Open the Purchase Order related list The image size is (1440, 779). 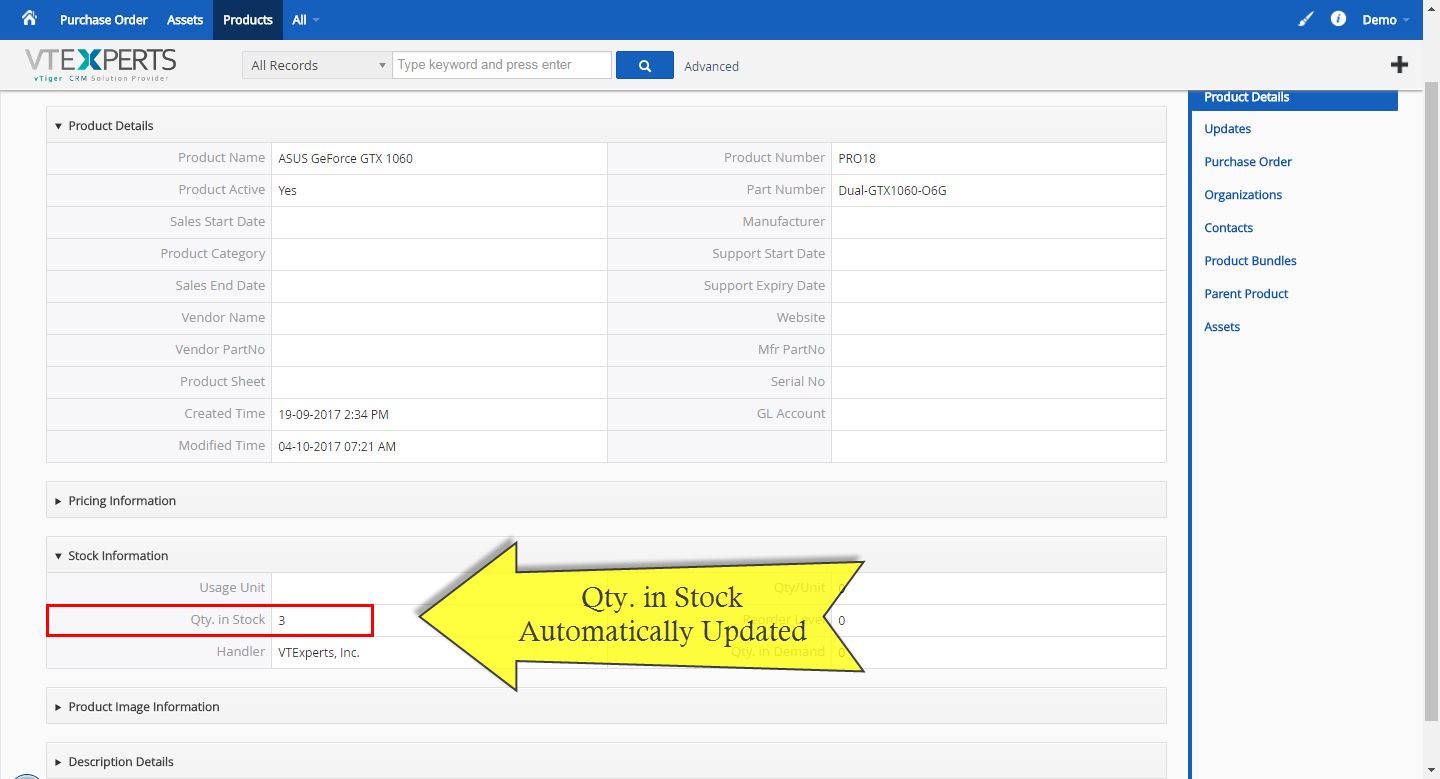click(1248, 162)
